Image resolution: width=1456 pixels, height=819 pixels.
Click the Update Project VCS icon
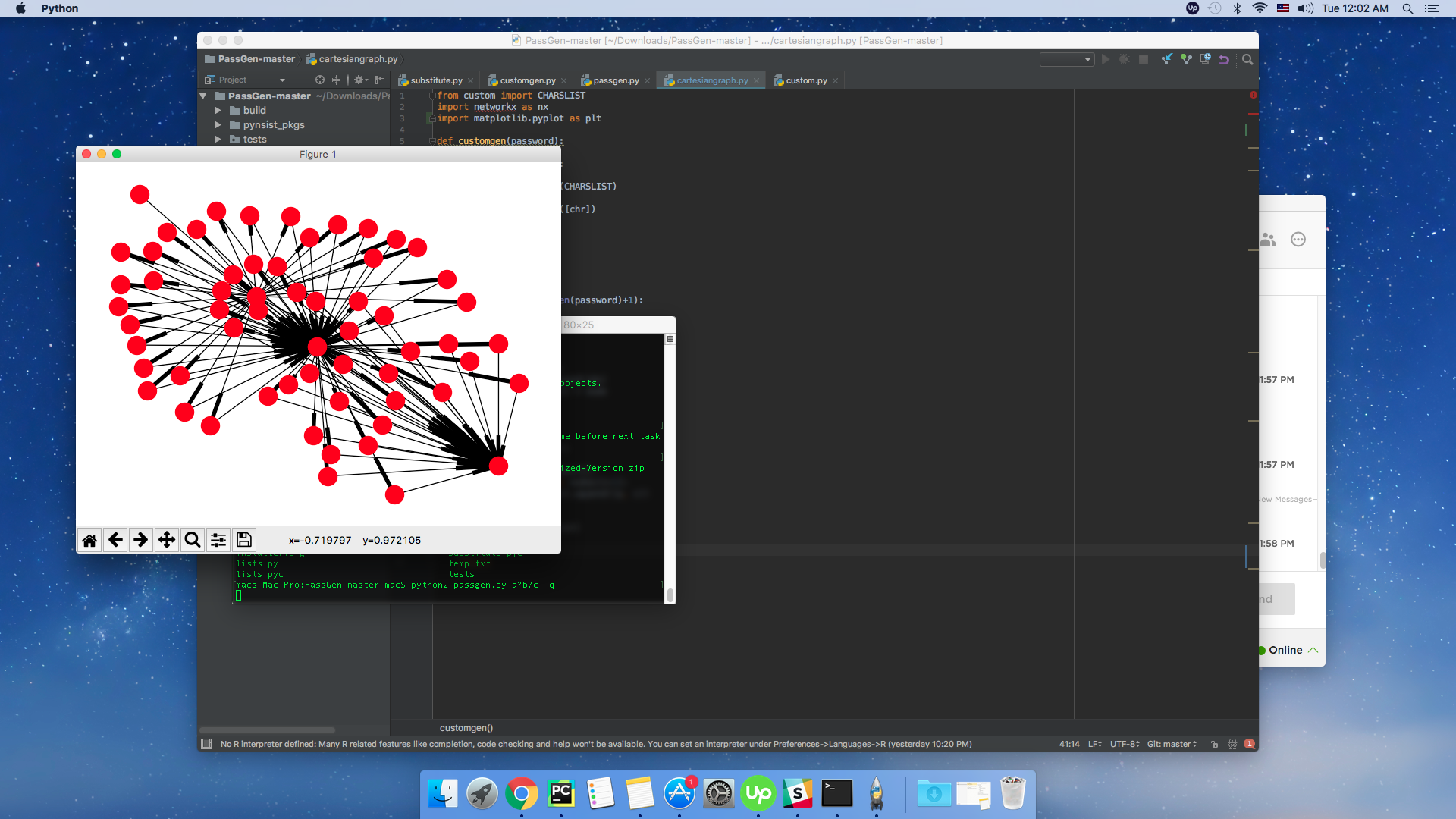point(1166,59)
